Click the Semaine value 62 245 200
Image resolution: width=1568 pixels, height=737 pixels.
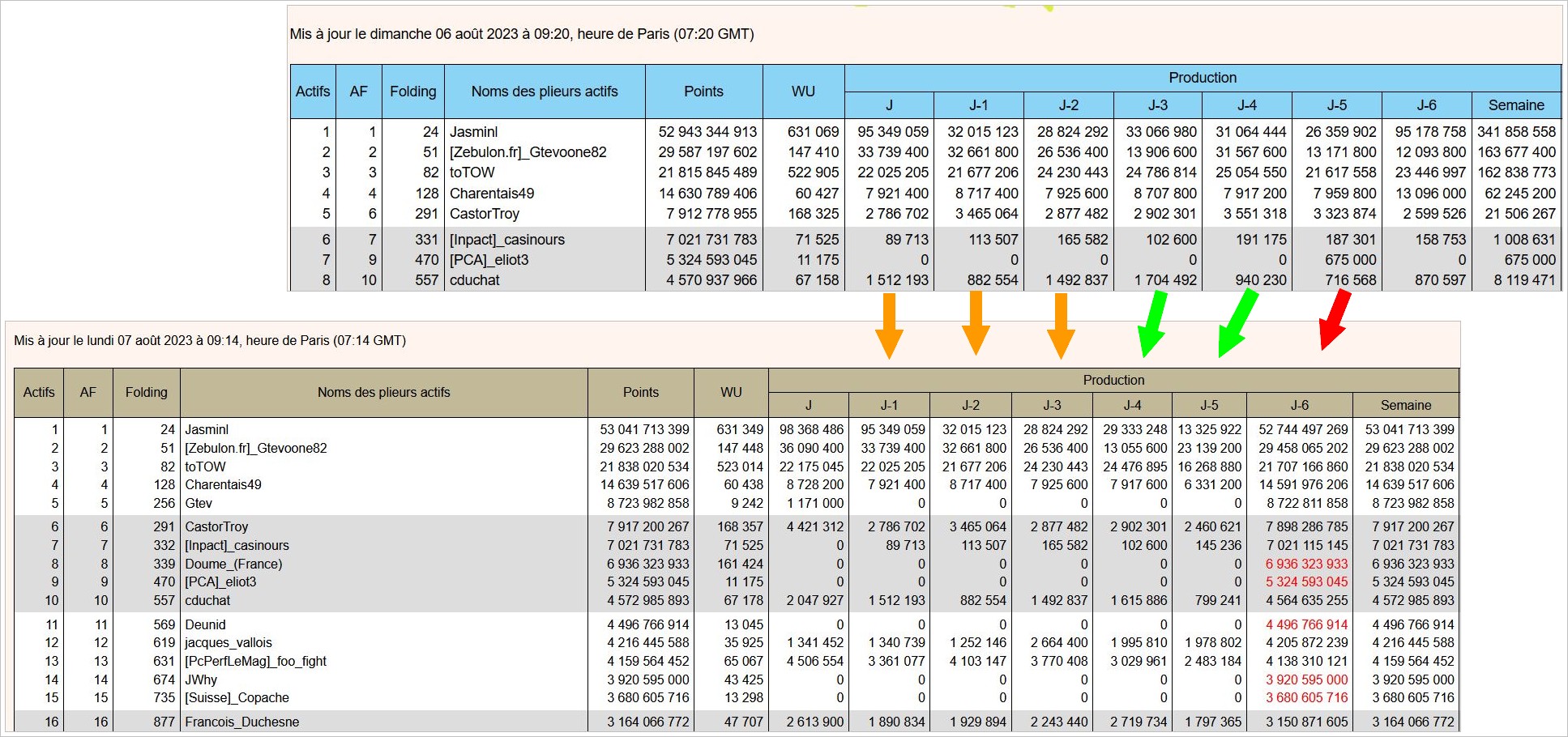coord(1519,193)
